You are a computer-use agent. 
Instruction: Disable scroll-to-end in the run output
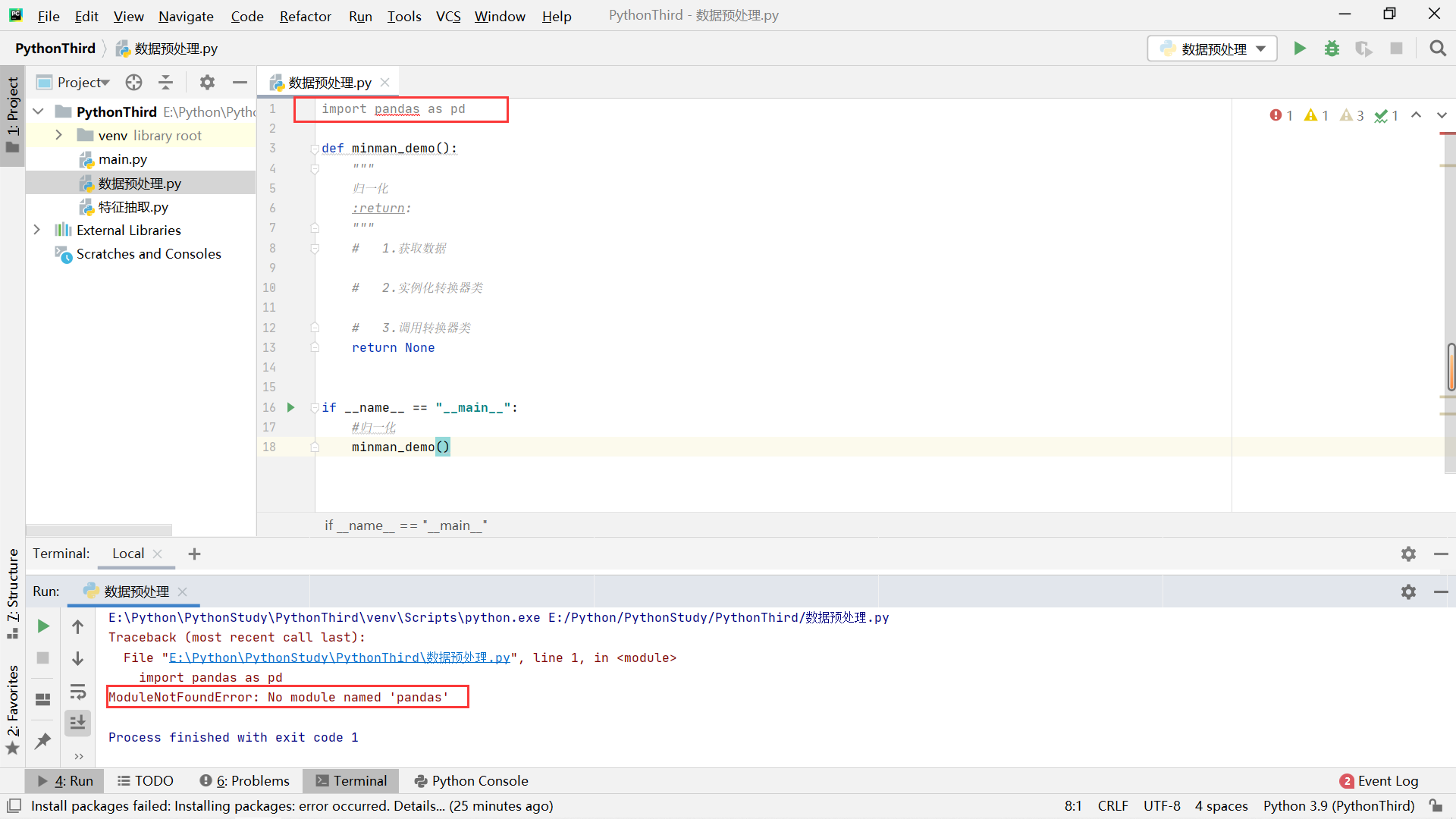[x=77, y=723]
